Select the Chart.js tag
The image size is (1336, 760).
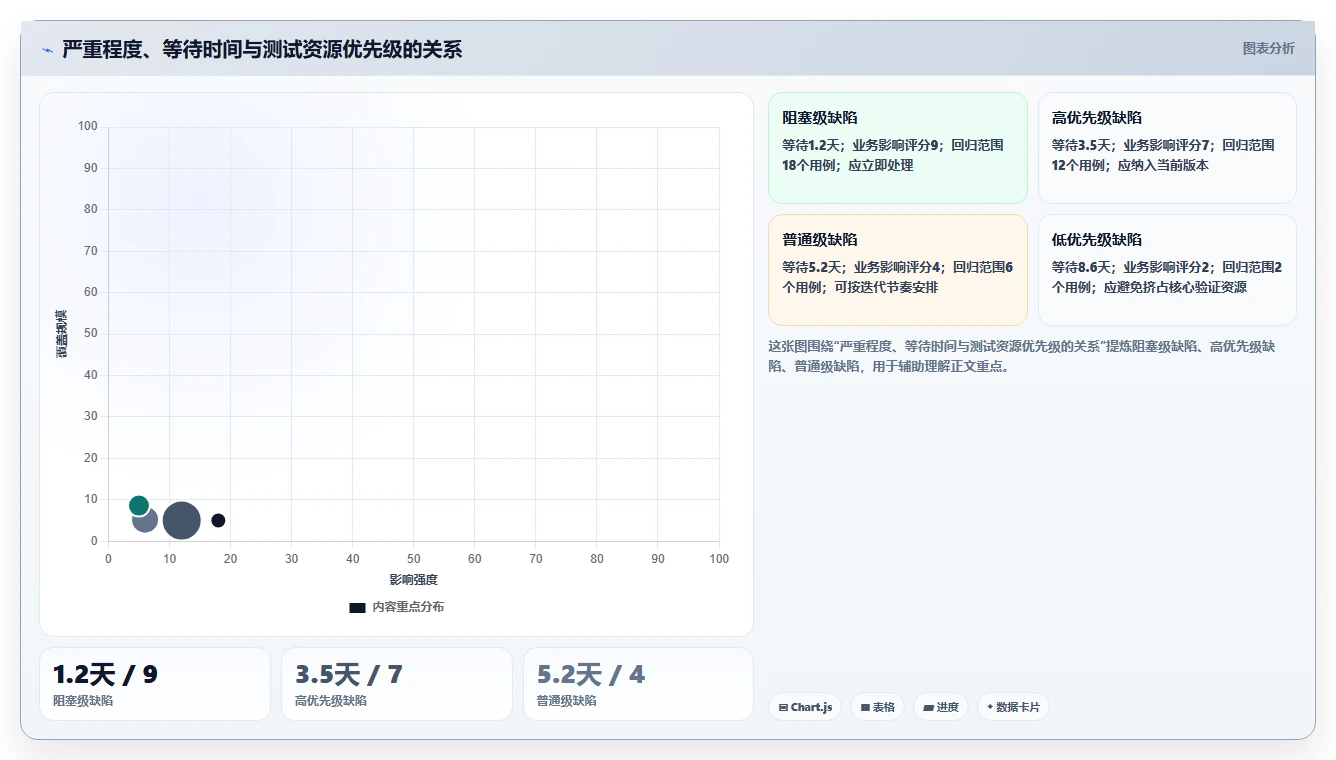tap(805, 707)
